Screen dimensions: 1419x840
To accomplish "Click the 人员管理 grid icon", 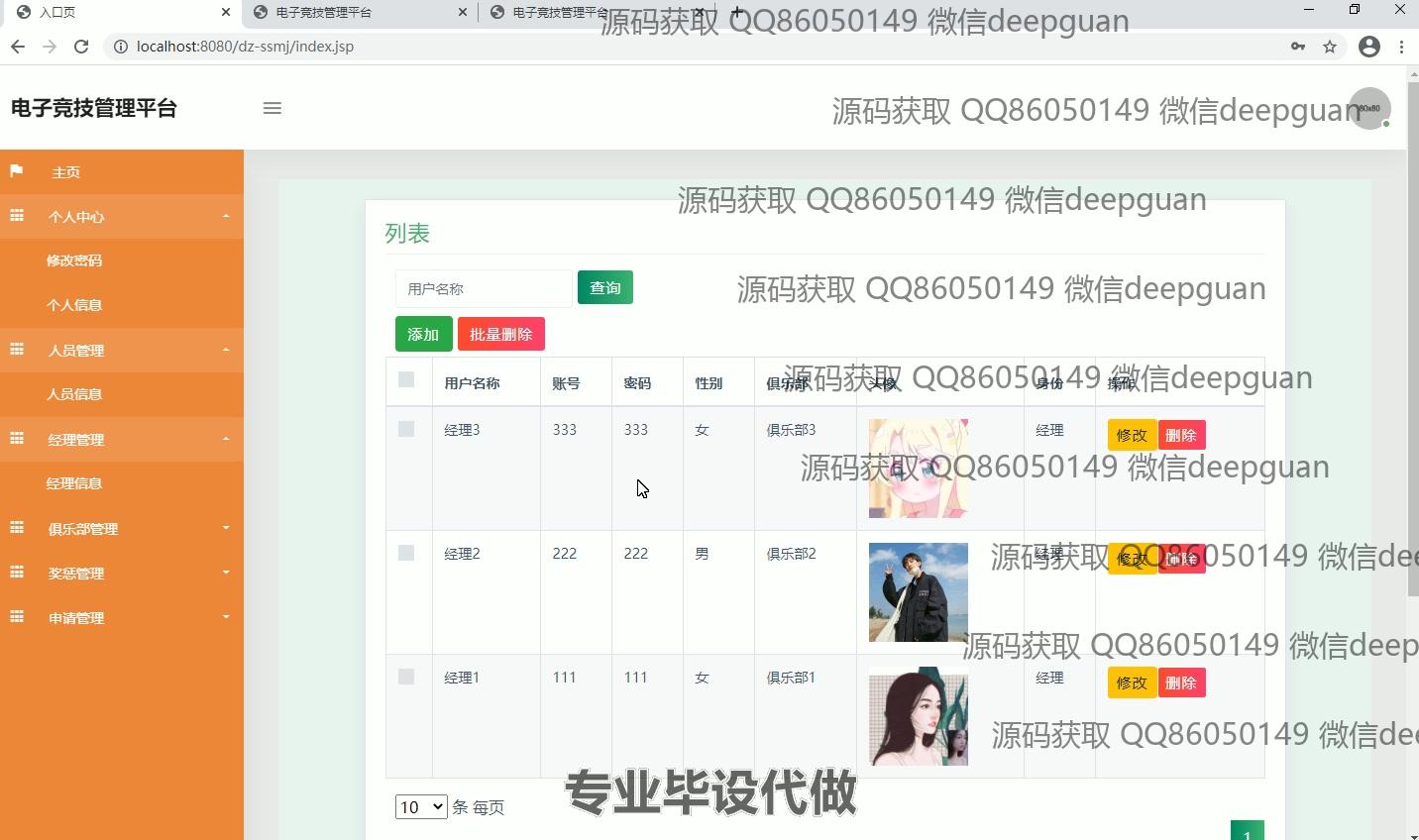I will (16, 350).
